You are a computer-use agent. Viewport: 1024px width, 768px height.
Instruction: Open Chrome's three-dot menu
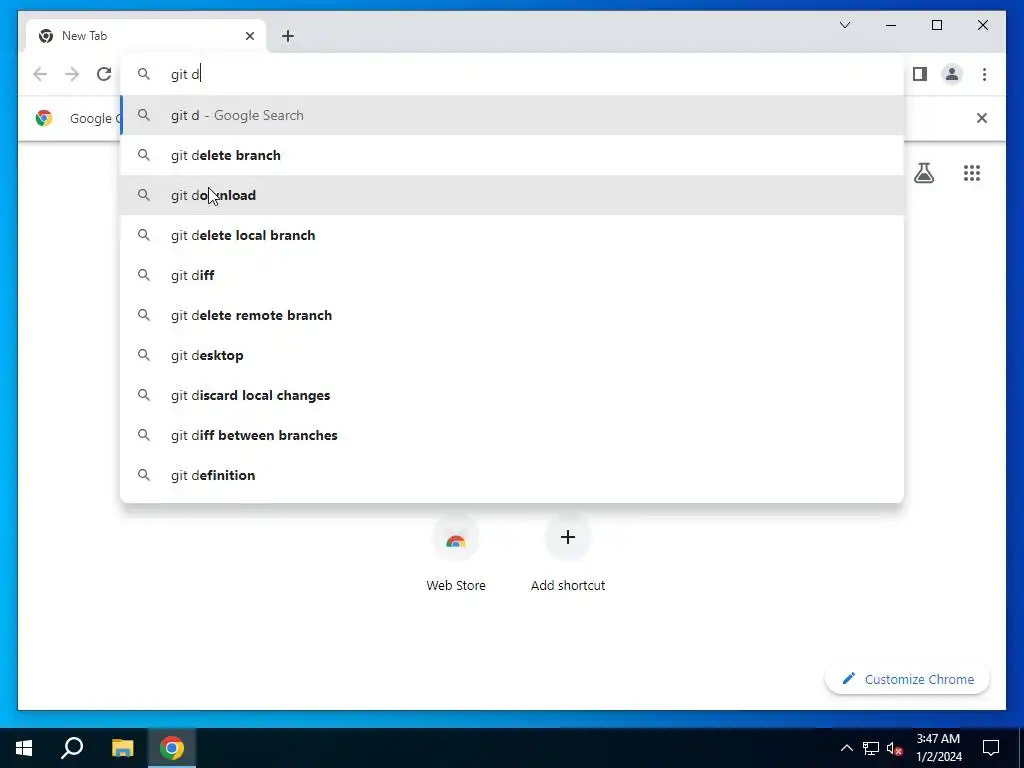pyautogui.click(x=984, y=74)
